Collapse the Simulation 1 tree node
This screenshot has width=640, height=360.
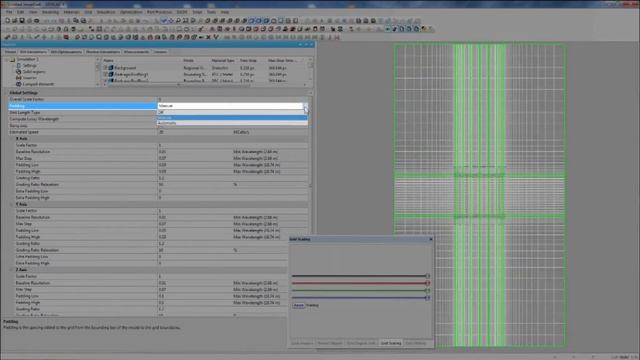pyautogui.click(x=7, y=59)
